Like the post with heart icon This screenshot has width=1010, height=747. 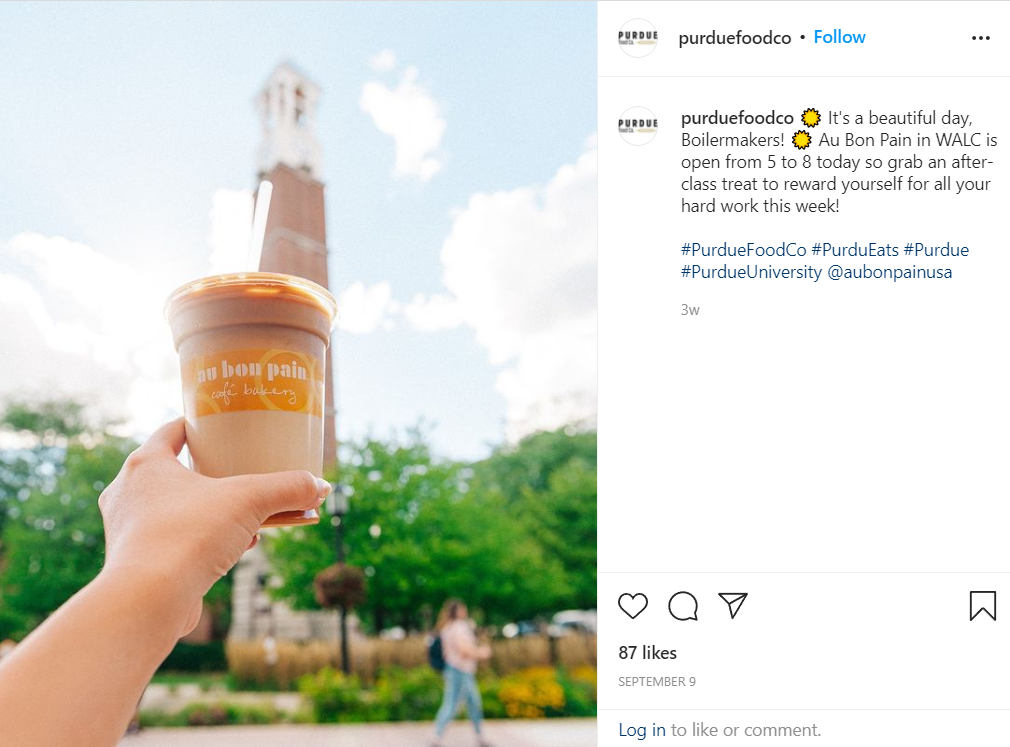[x=633, y=606]
